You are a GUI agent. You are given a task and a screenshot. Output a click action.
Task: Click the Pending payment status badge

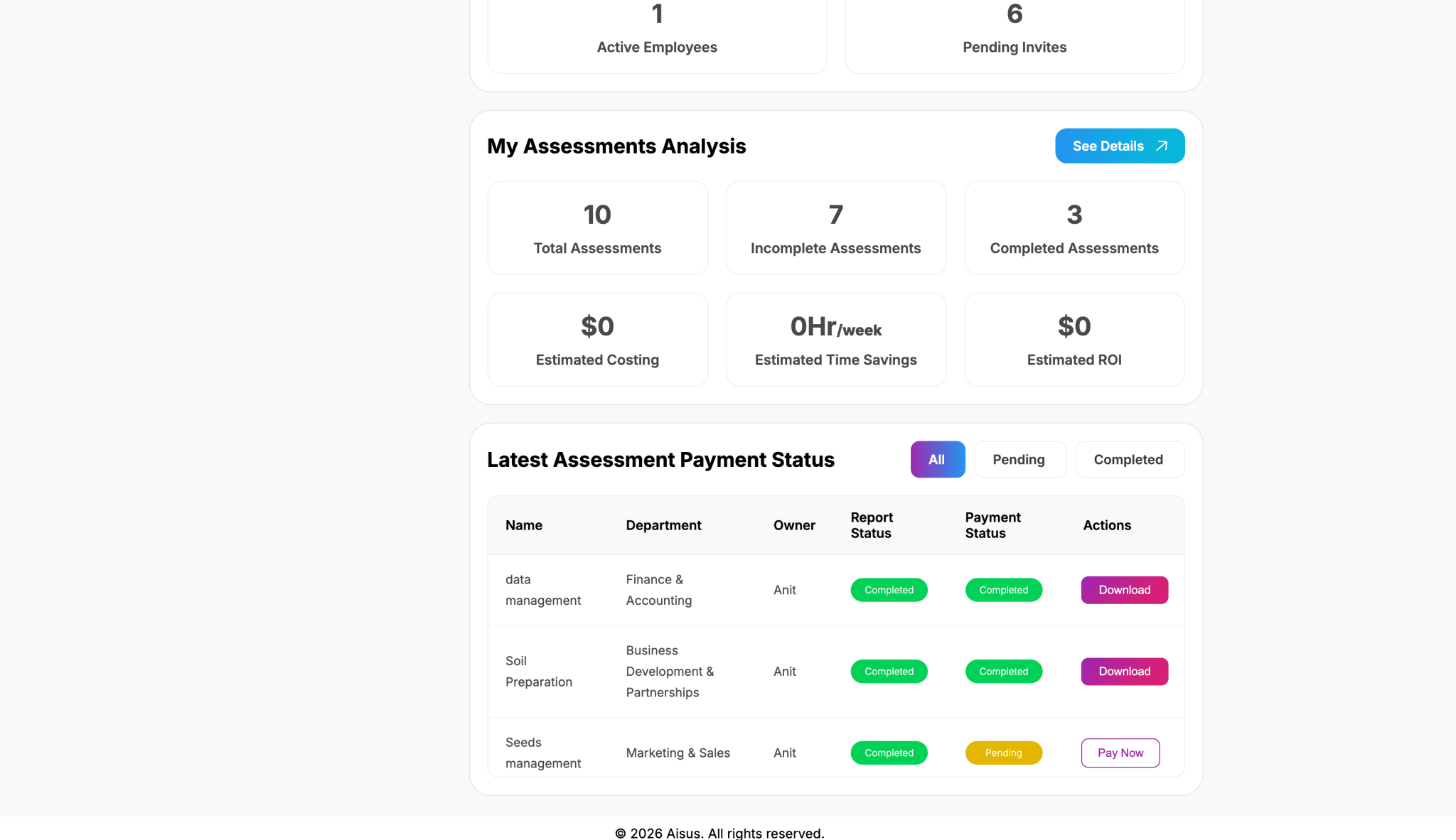(x=1003, y=753)
